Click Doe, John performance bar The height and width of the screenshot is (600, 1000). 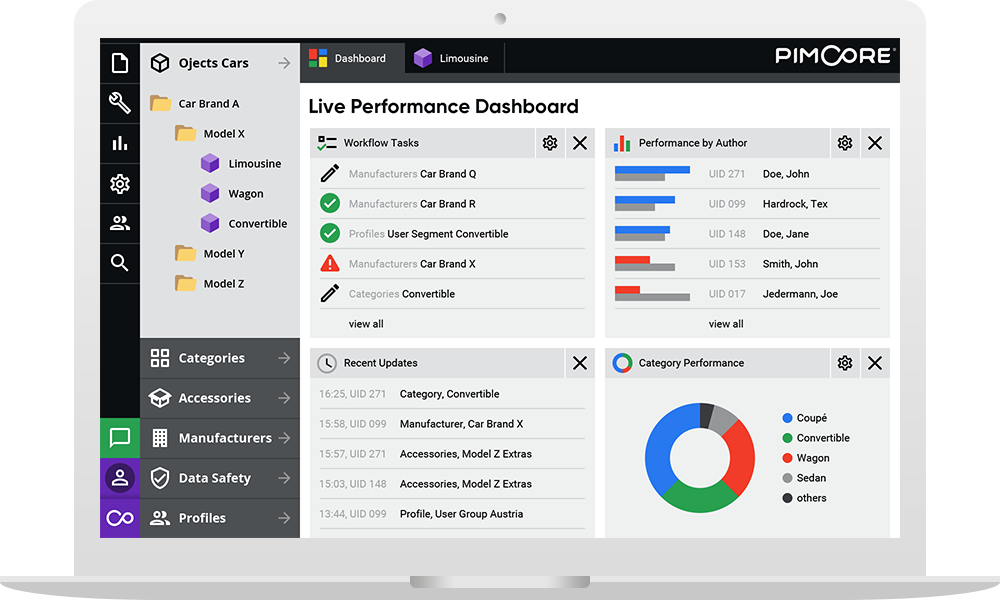tap(652, 173)
